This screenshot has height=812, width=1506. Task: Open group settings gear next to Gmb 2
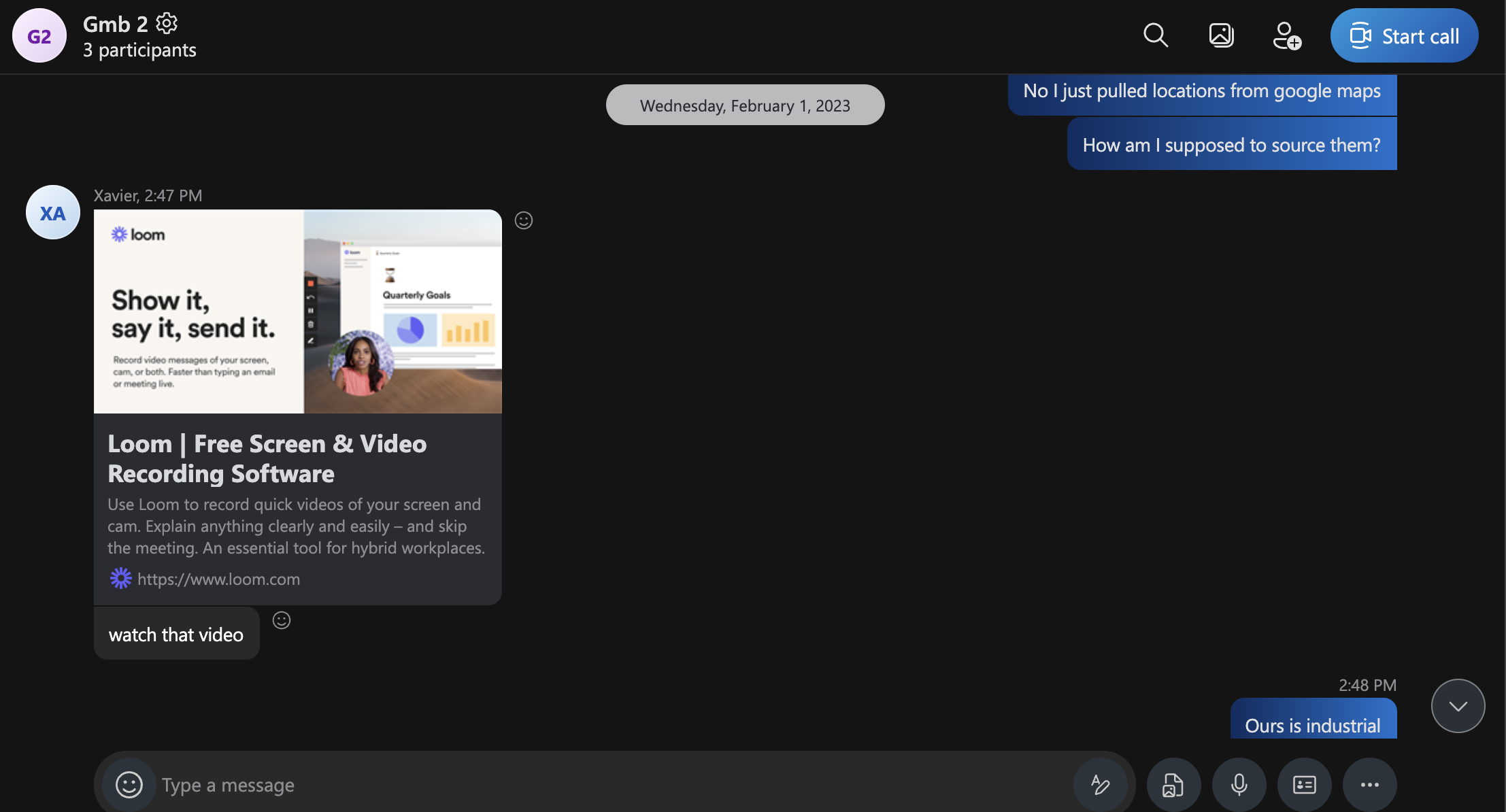167,24
